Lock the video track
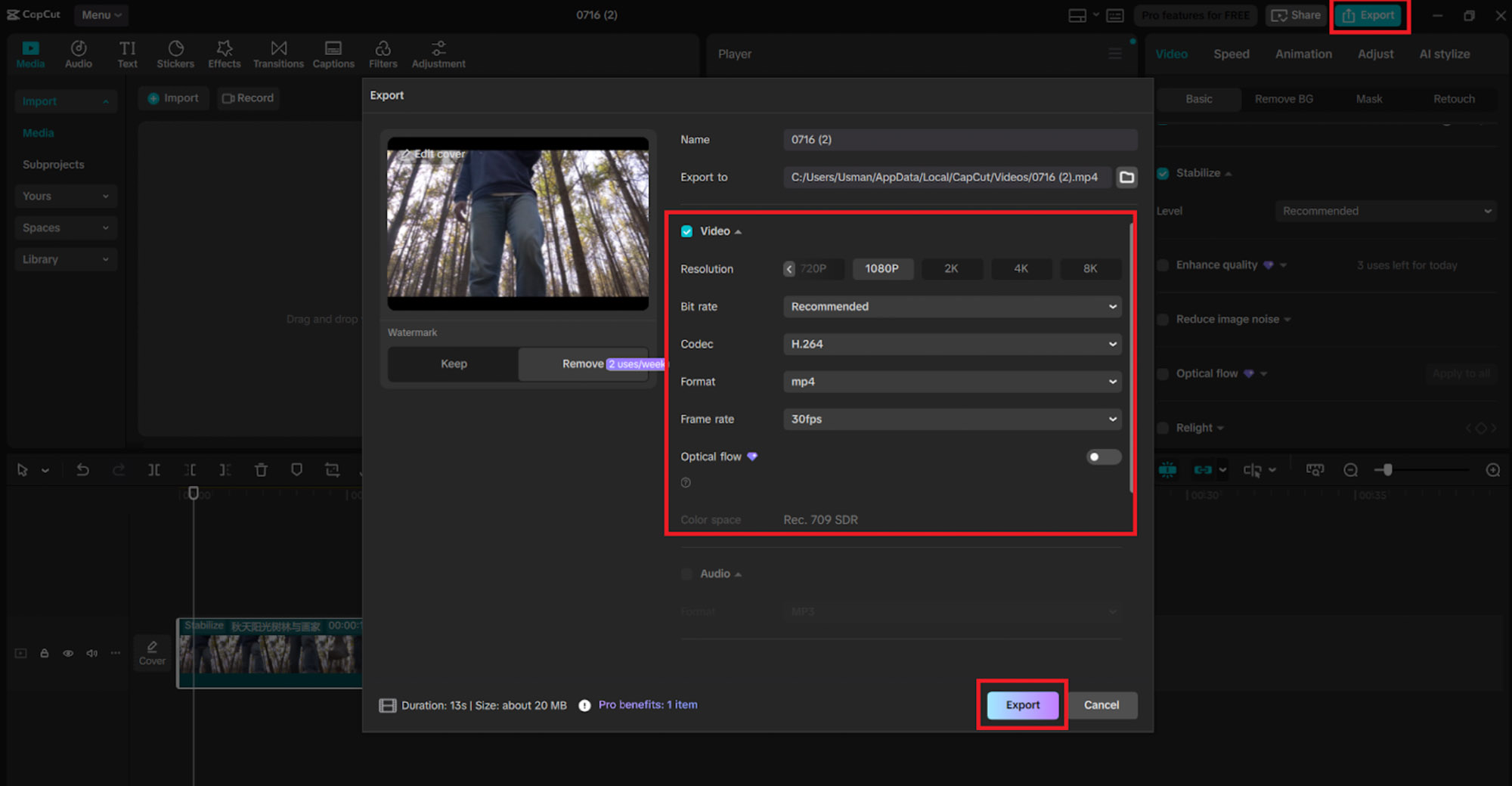Image resolution: width=1512 pixels, height=786 pixels. [x=45, y=653]
